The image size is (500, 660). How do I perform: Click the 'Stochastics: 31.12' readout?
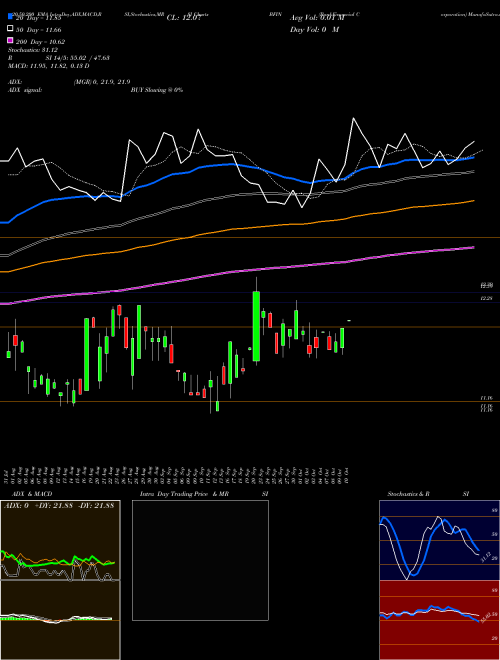coord(33,50)
